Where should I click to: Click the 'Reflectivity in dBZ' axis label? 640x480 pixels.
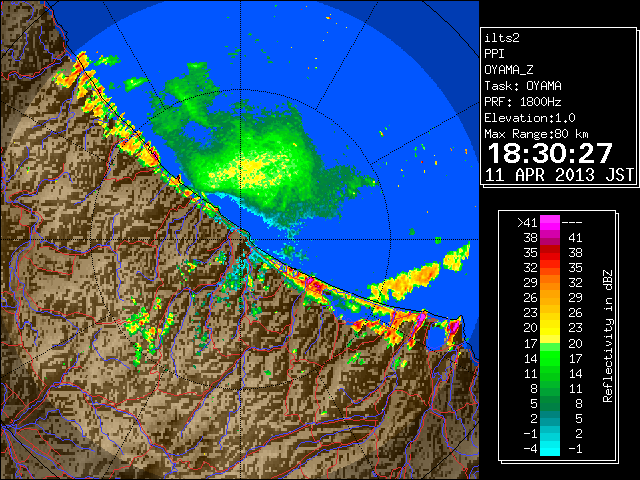coord(608,336)
